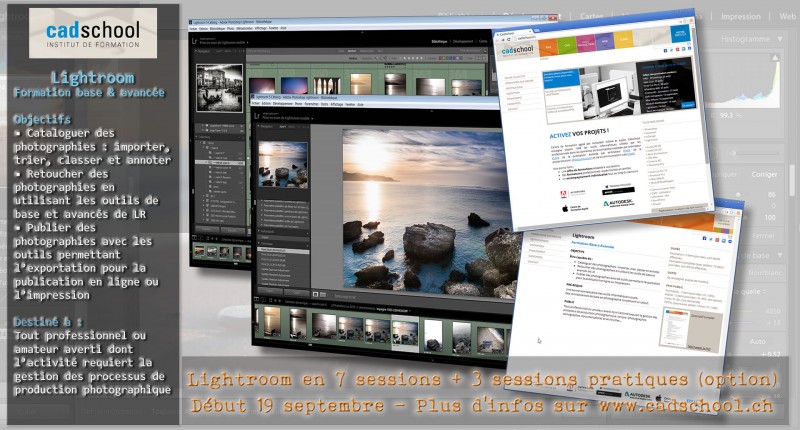Collapse Collections panel in rear Lightroom
The width and height of the screenshot is (800, 430).
pos(197,137)
